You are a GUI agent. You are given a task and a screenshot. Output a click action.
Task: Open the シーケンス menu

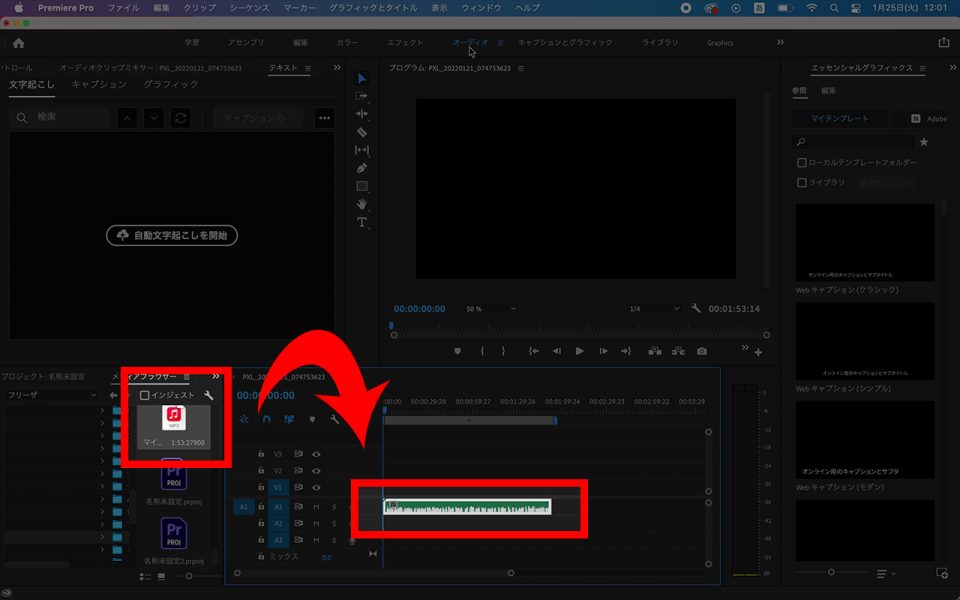(249, 7)
